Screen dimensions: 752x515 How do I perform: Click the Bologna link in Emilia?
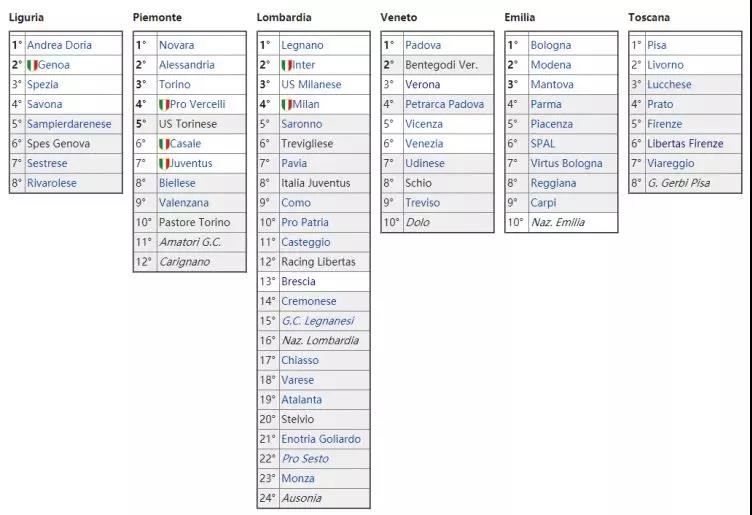click(551, 45)
